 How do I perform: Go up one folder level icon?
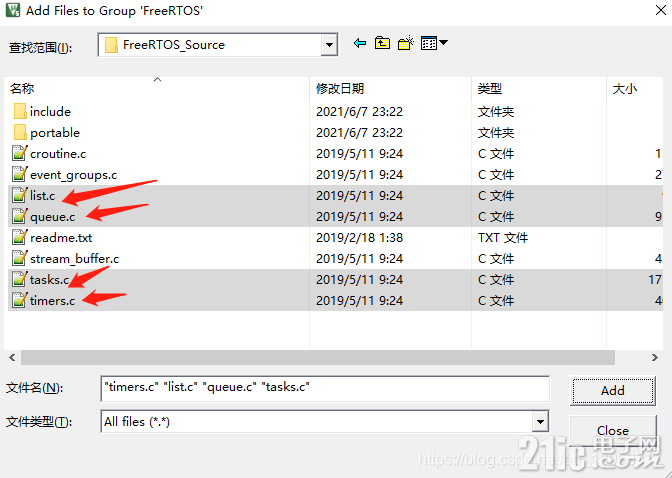pos(382,43)
